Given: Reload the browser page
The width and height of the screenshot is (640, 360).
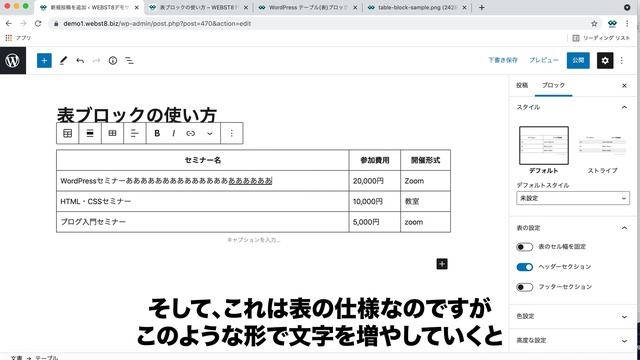Looking at the screenshot, I should [38, 23].
